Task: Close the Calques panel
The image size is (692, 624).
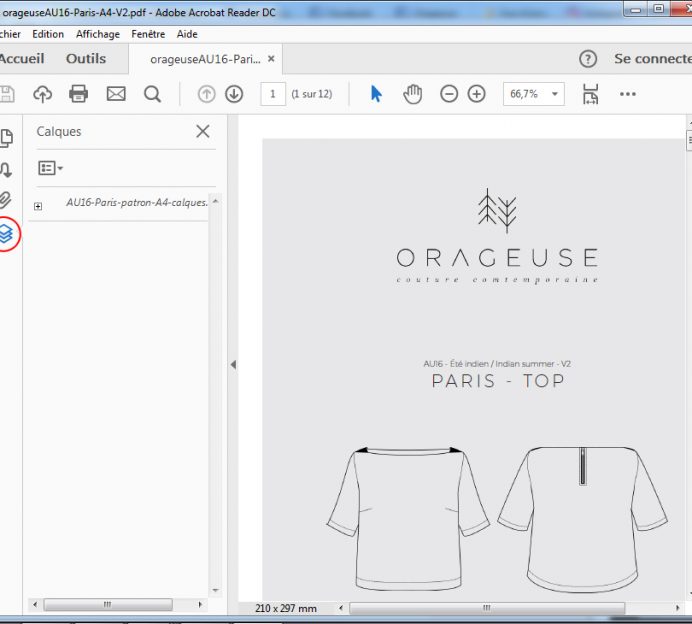Action: [203, 131]
